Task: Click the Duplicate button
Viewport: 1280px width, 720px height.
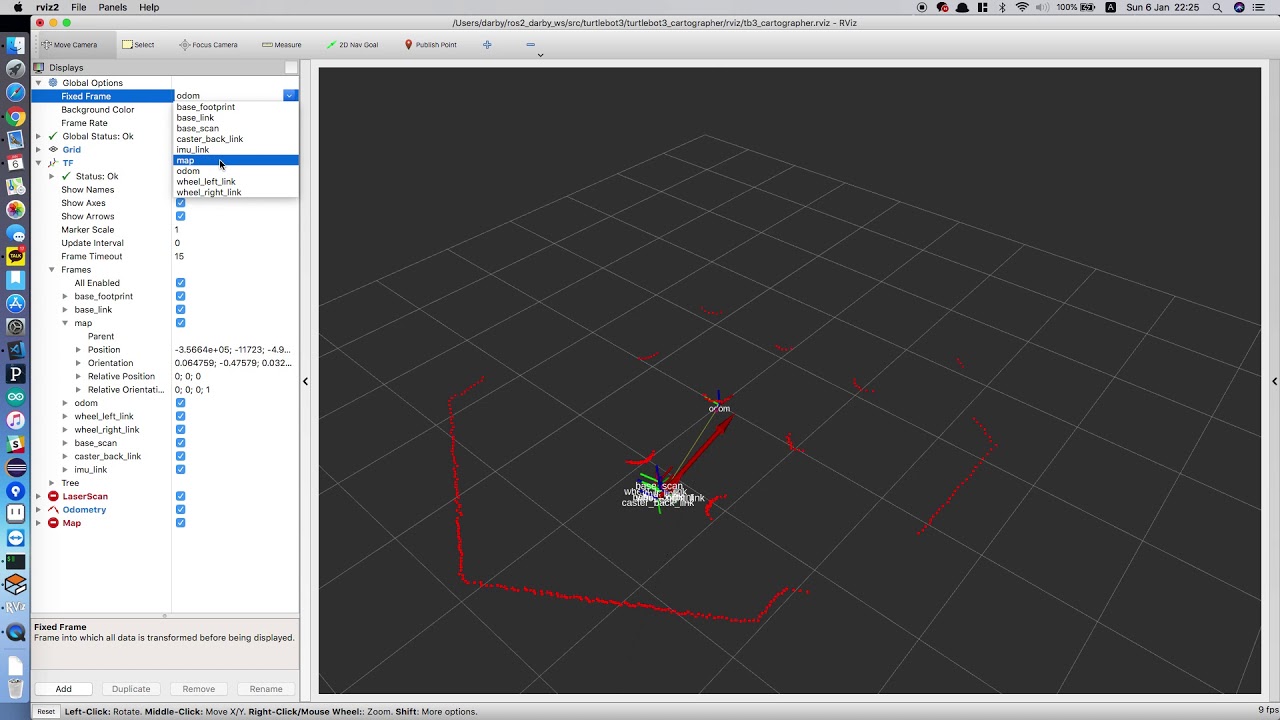Action: (x=131, y=689)
